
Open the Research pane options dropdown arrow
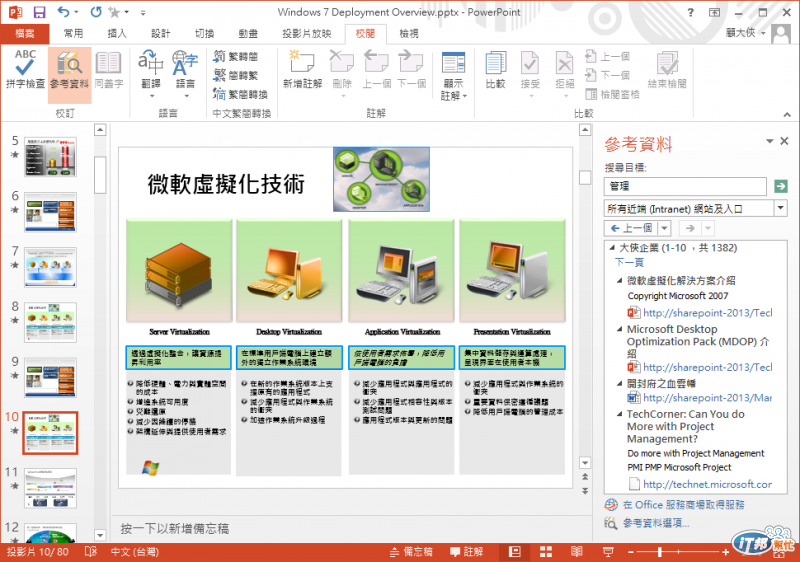769,141
